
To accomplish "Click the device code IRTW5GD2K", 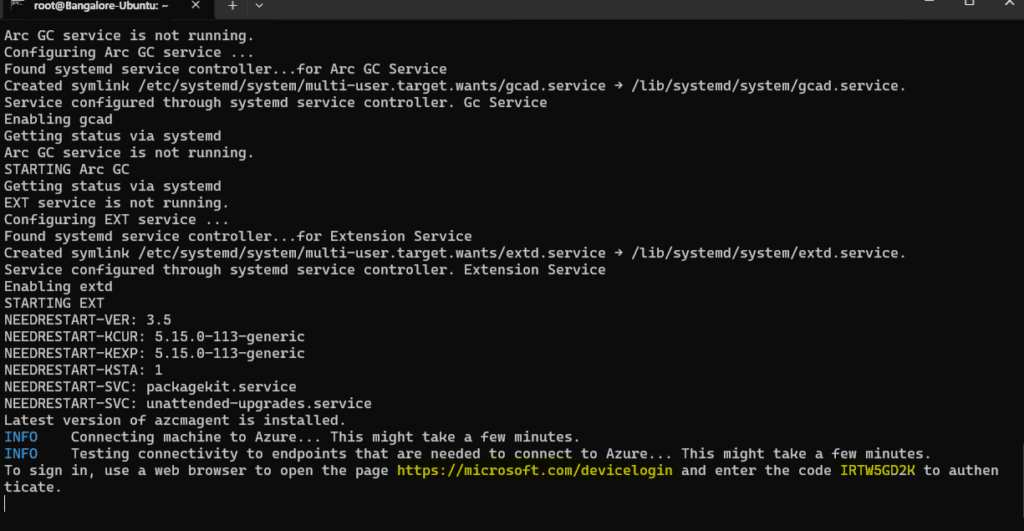I will [879, 471].
